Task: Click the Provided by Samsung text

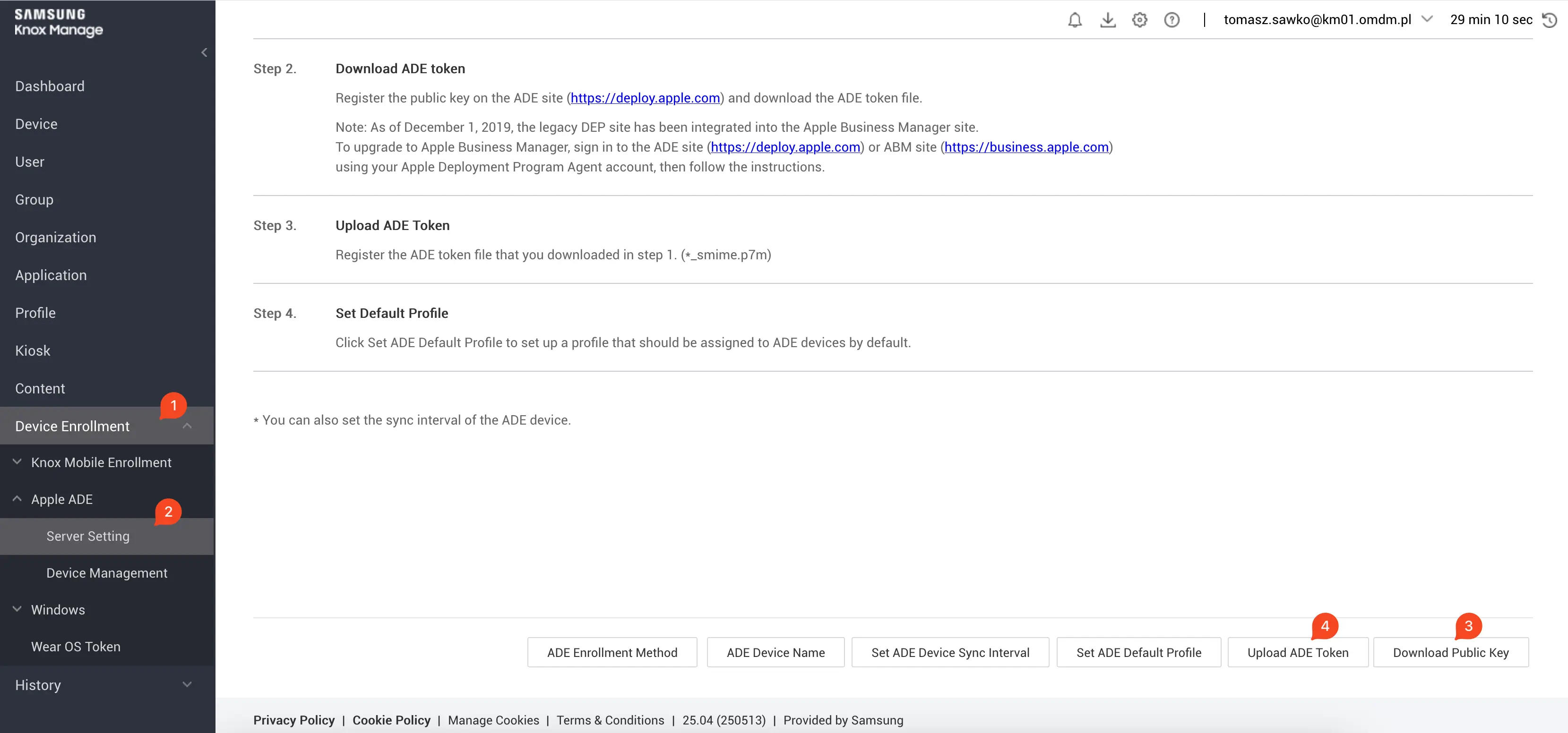Action: point(843,720)
